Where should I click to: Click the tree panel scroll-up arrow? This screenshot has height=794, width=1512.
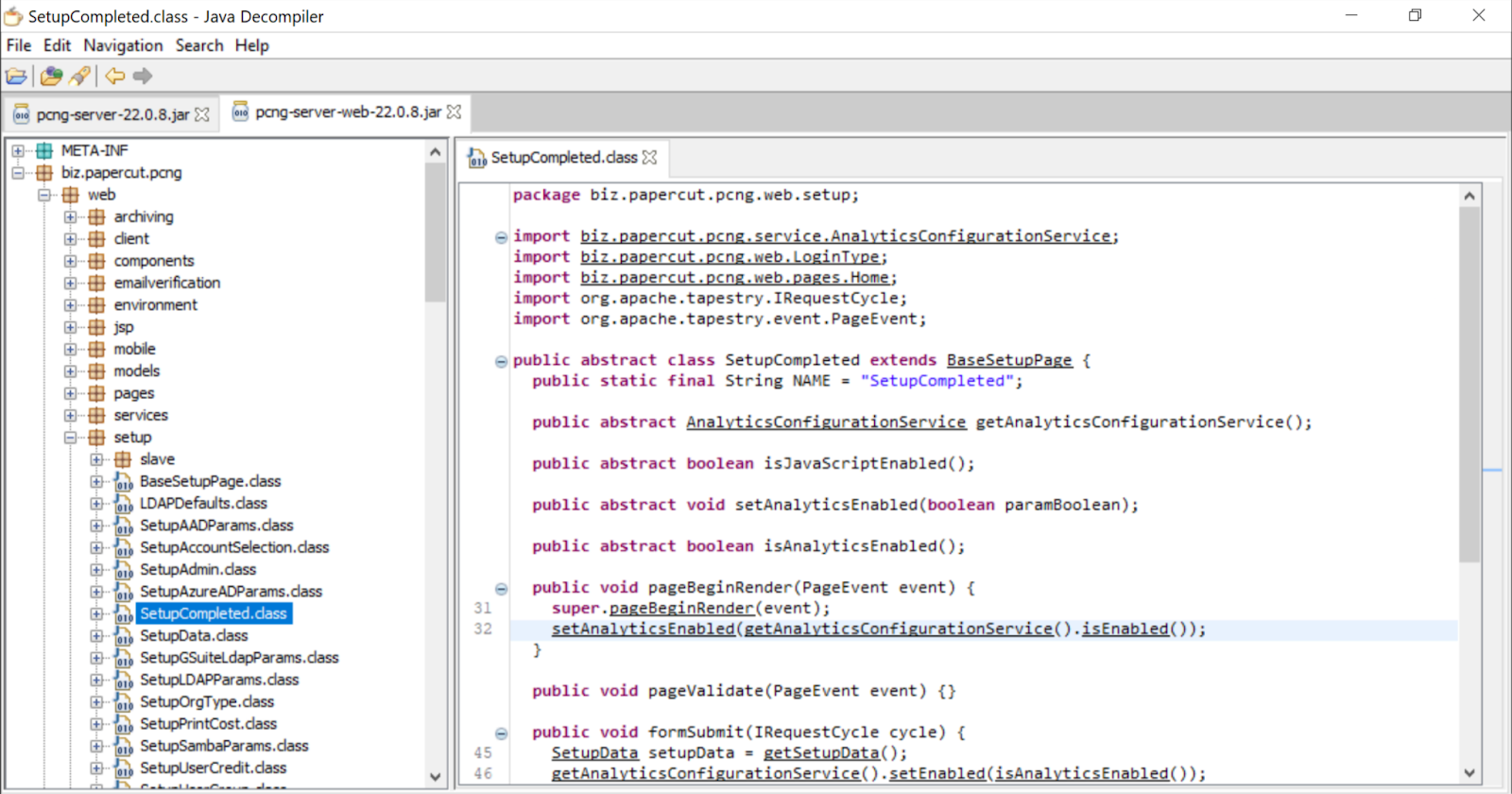[x=435, y=151]
